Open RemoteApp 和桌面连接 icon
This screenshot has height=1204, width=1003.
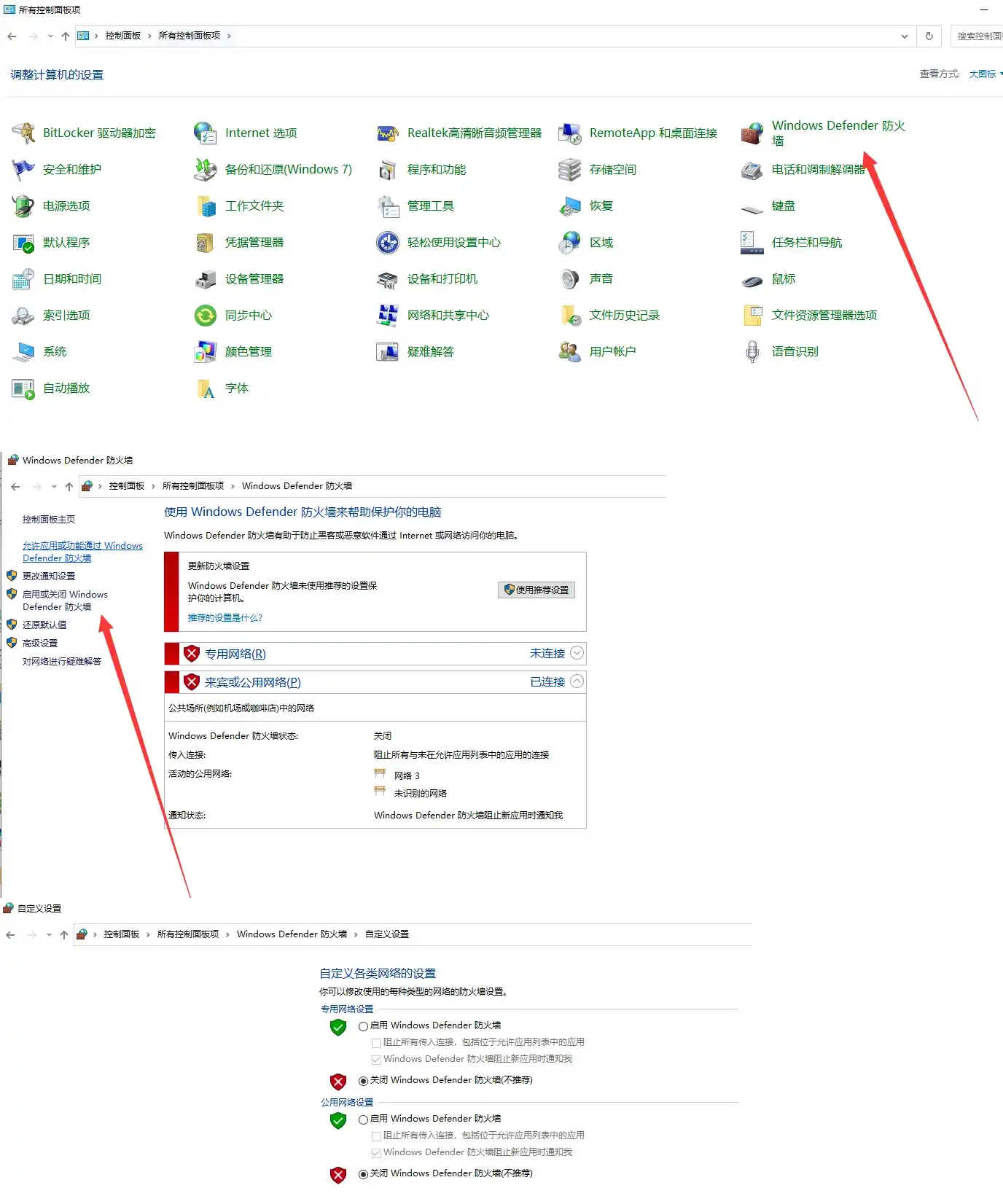point(570,133)
